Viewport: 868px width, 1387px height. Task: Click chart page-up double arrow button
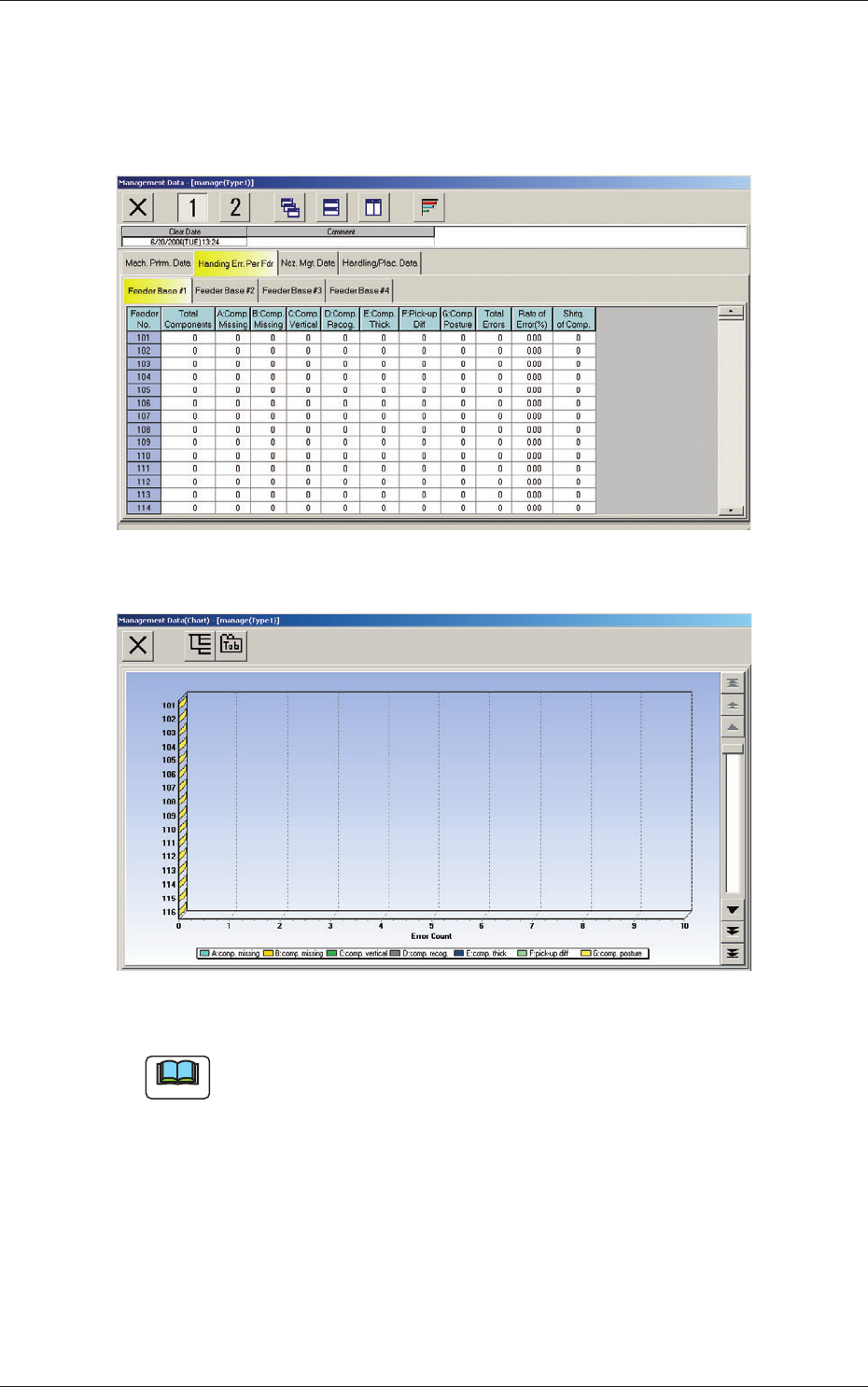tap(733, 706)
